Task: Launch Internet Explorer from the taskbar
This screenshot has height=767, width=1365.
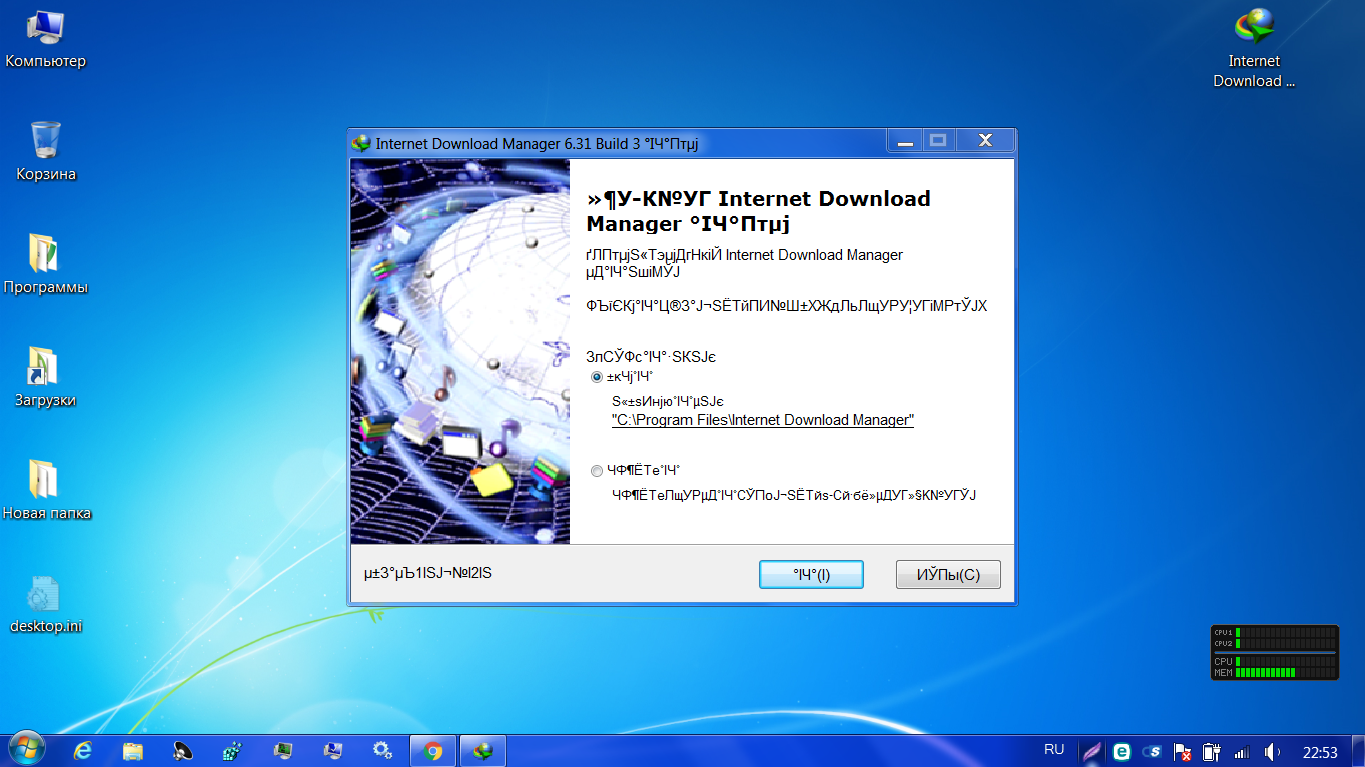Action: click(x=83, y=751)
